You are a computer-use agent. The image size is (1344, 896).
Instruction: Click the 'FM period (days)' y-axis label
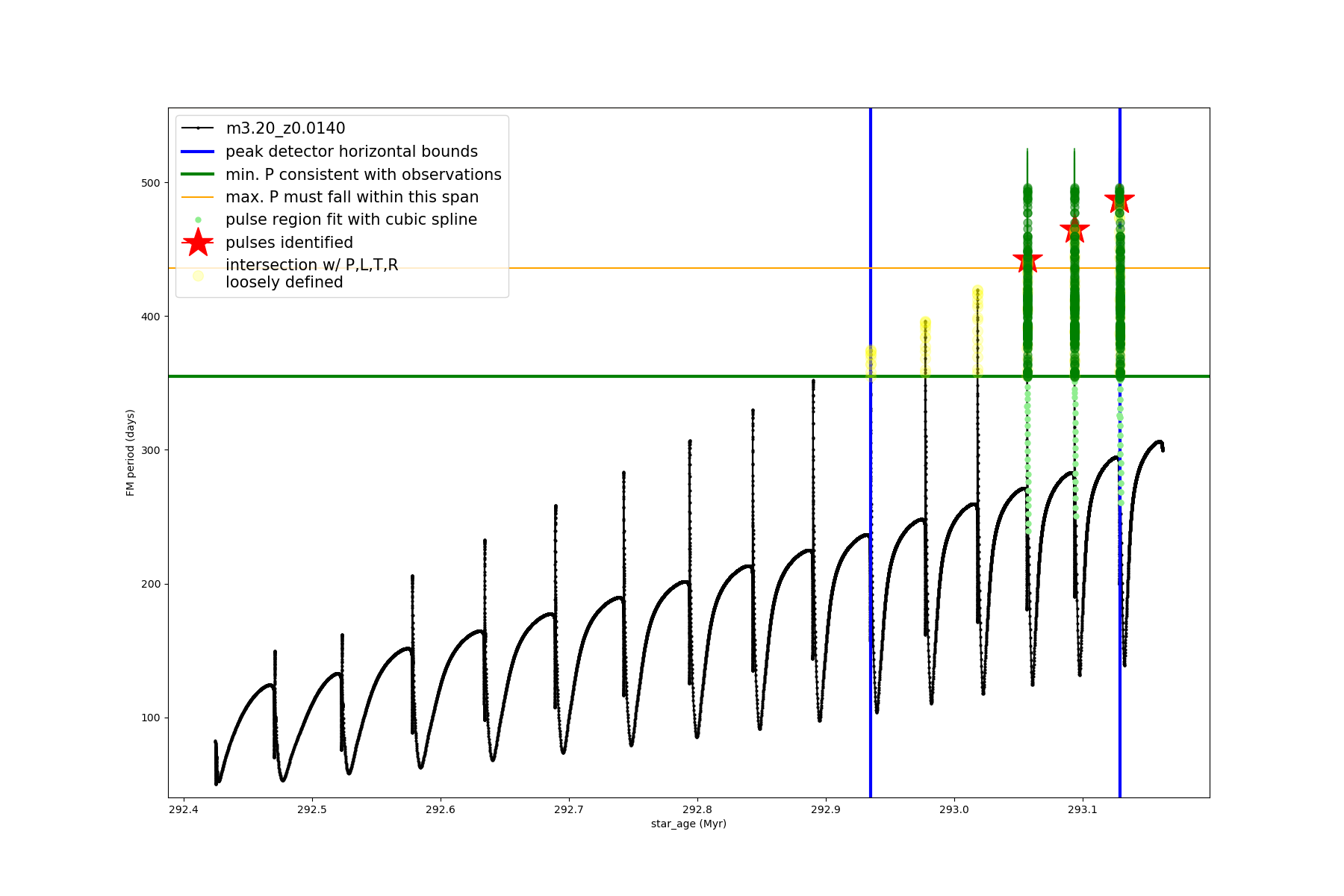coord(131,452)
